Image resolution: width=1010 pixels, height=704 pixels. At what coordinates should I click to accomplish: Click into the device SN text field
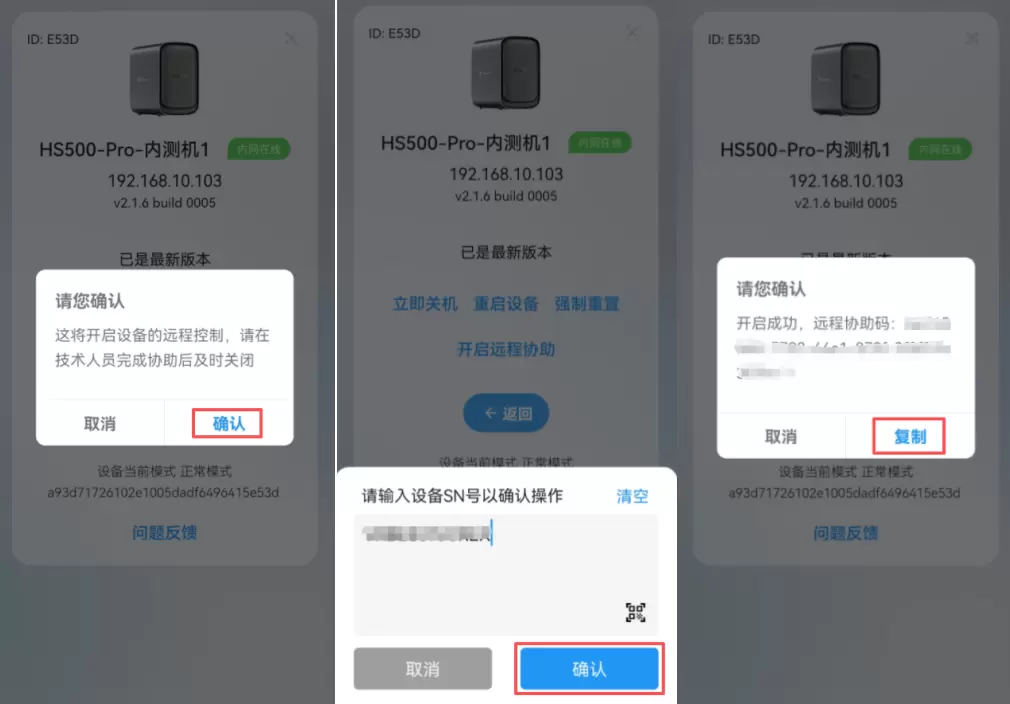506,575
